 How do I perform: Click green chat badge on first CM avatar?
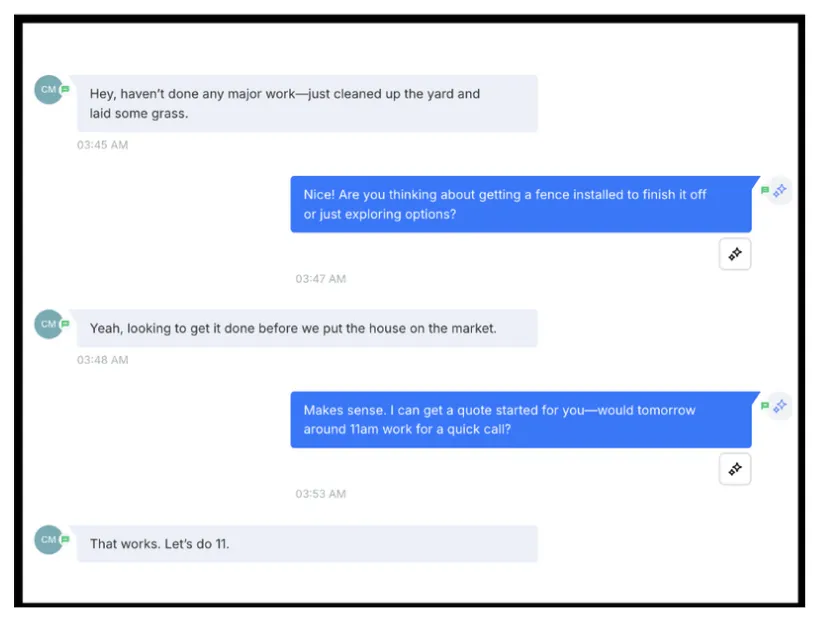coord(65,89)
